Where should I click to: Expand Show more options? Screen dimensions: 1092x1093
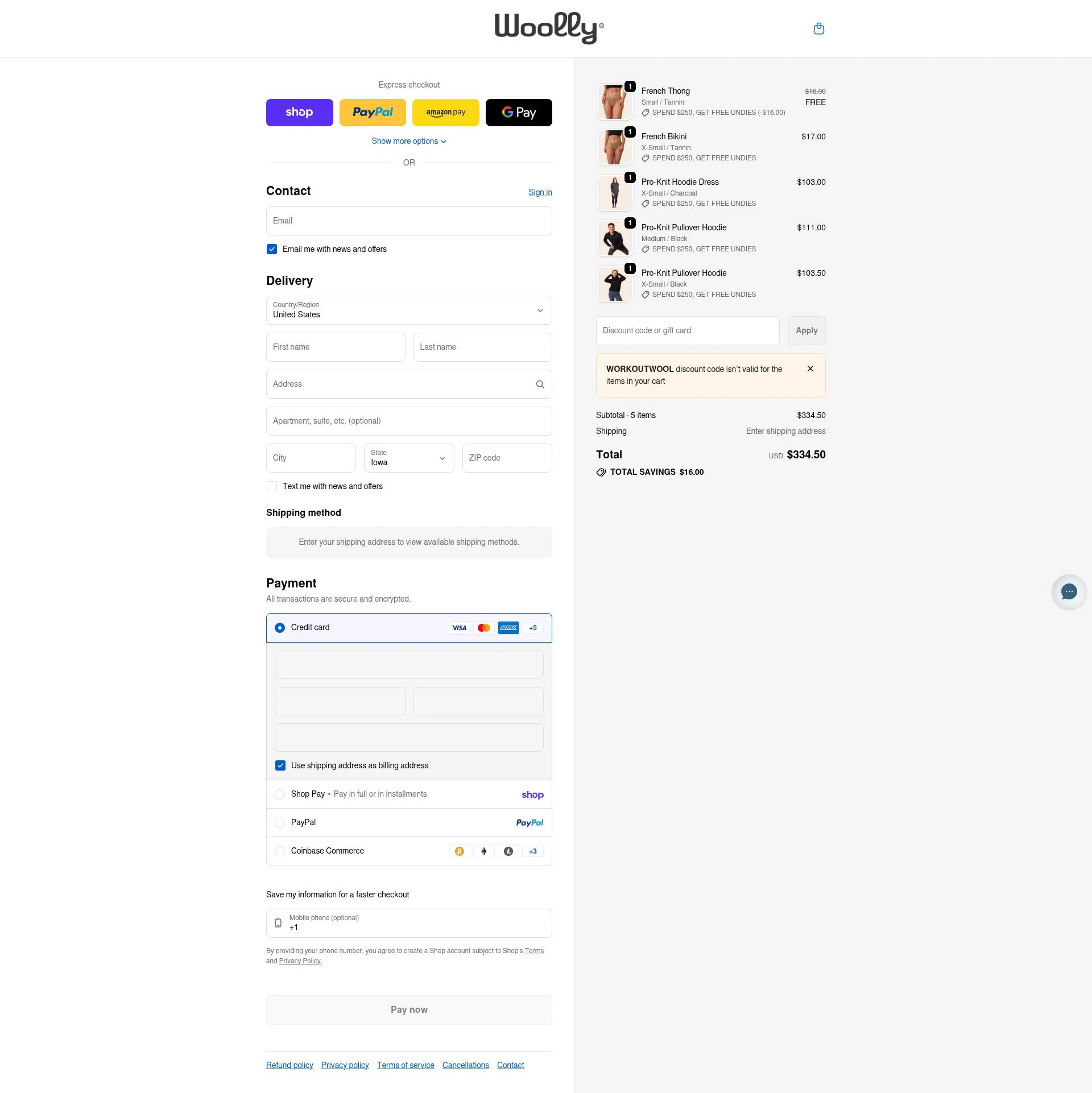[408, 140]
